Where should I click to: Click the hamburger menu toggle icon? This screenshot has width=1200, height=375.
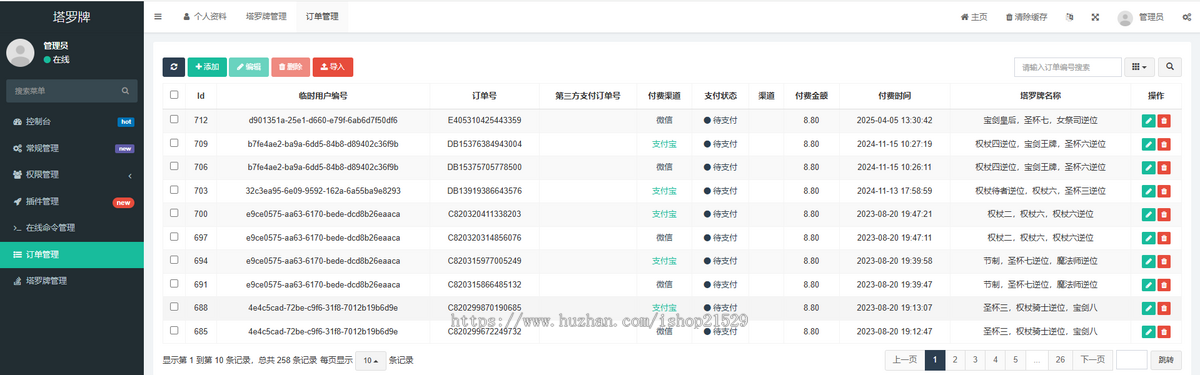coord(159,17)
